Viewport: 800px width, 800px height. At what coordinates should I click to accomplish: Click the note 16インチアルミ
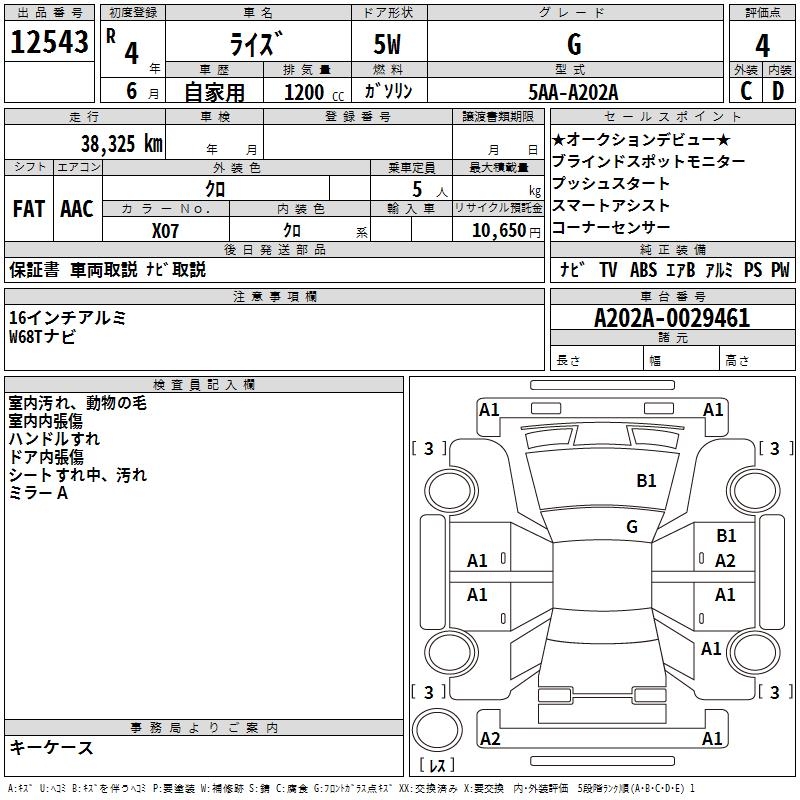tap(67, 318)
